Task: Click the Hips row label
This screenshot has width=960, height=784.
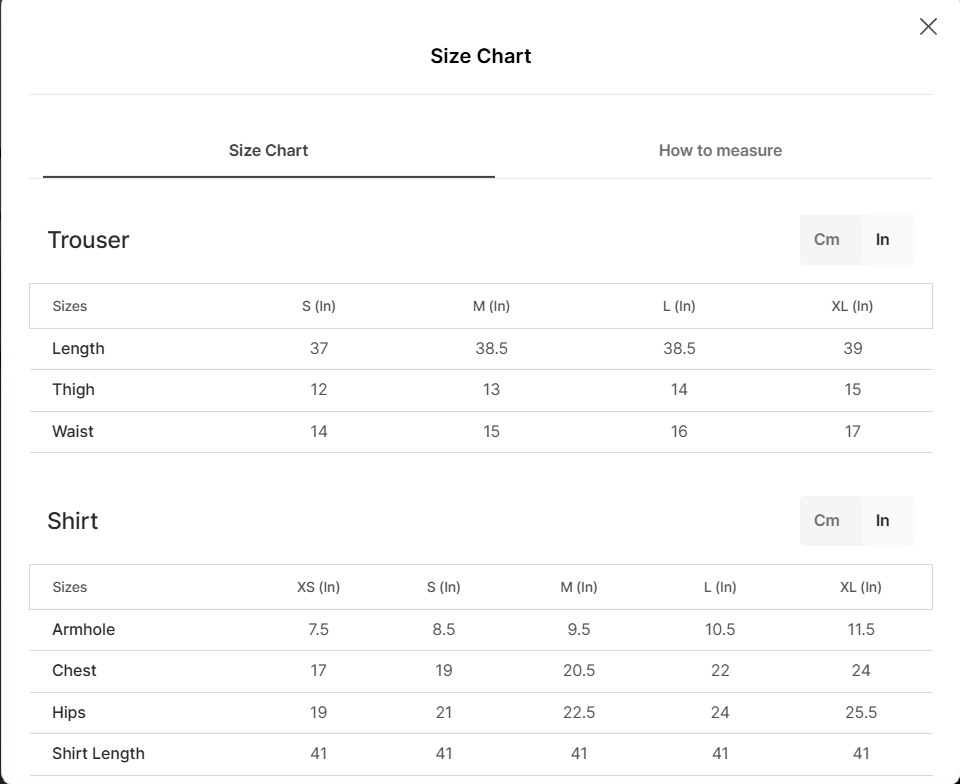Action: (x=69, y=712)
